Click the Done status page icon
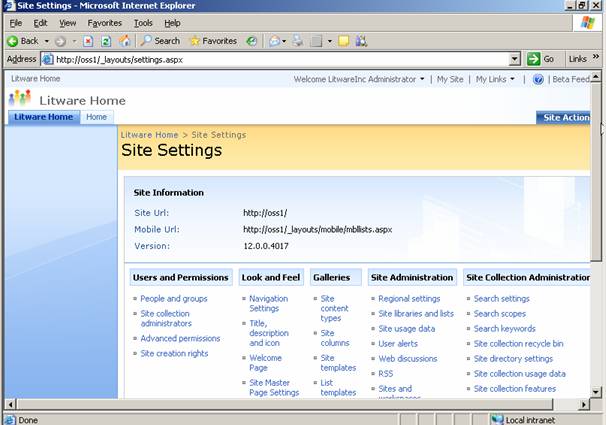 tap(10, 420)
